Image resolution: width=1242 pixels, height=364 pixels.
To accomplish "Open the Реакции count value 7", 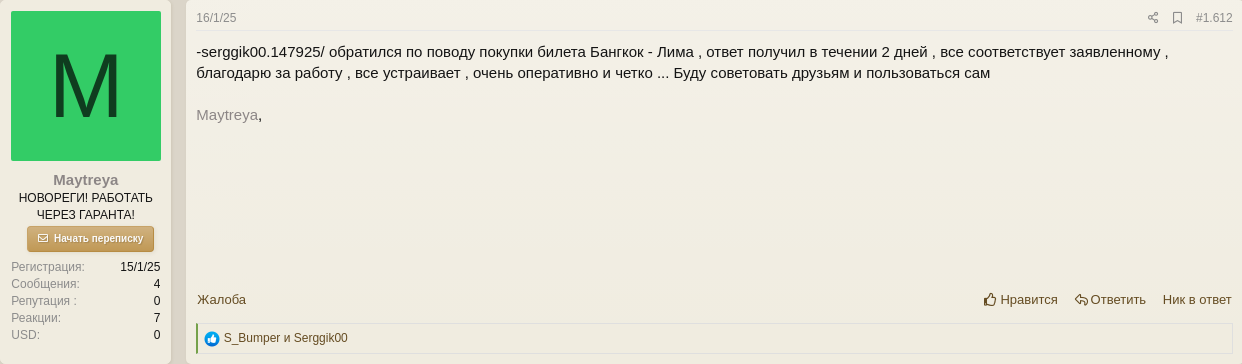I will pos(157,318).
